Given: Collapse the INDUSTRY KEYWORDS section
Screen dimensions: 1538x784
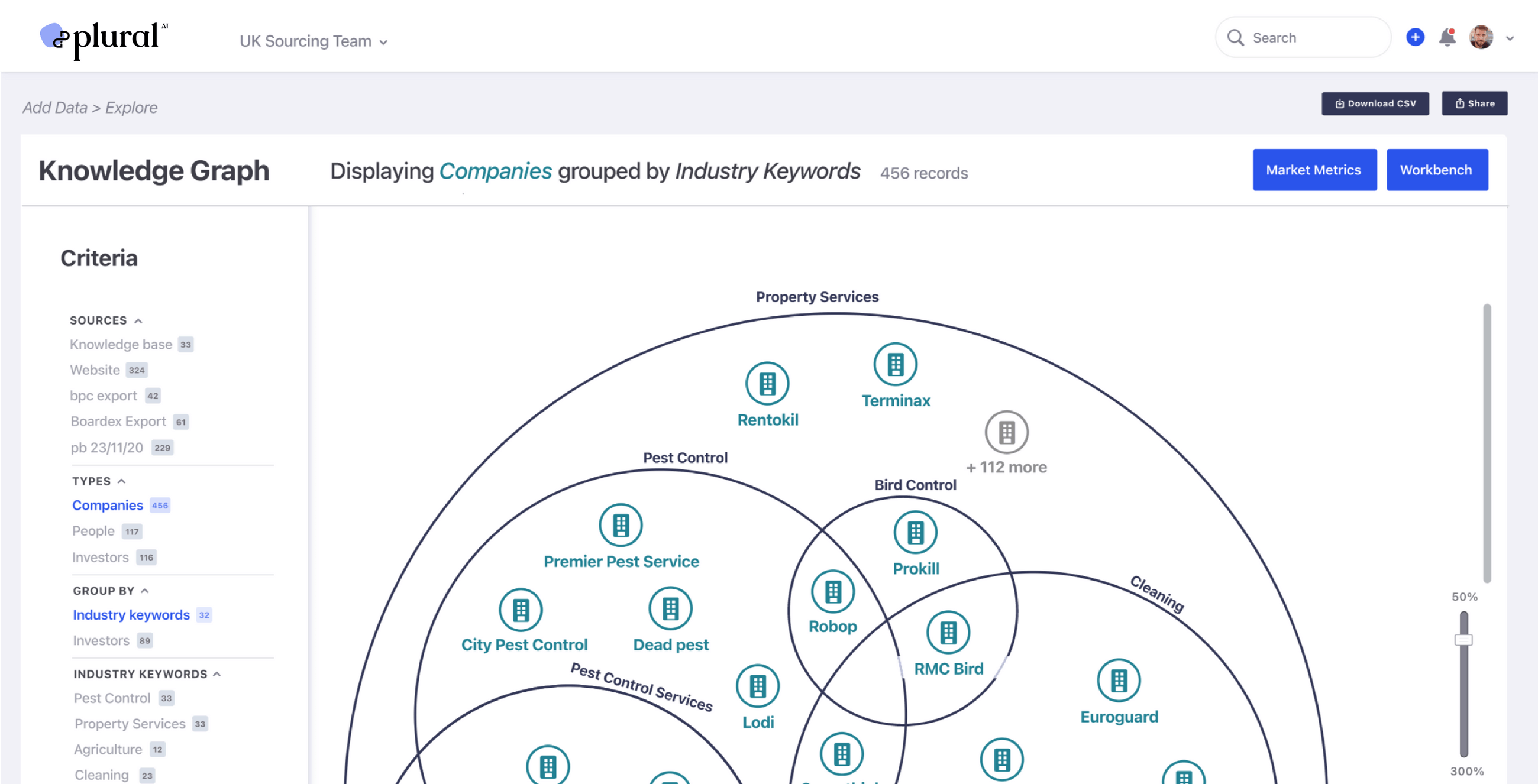Looking at the screenshot, I should (x=217, y=674).
